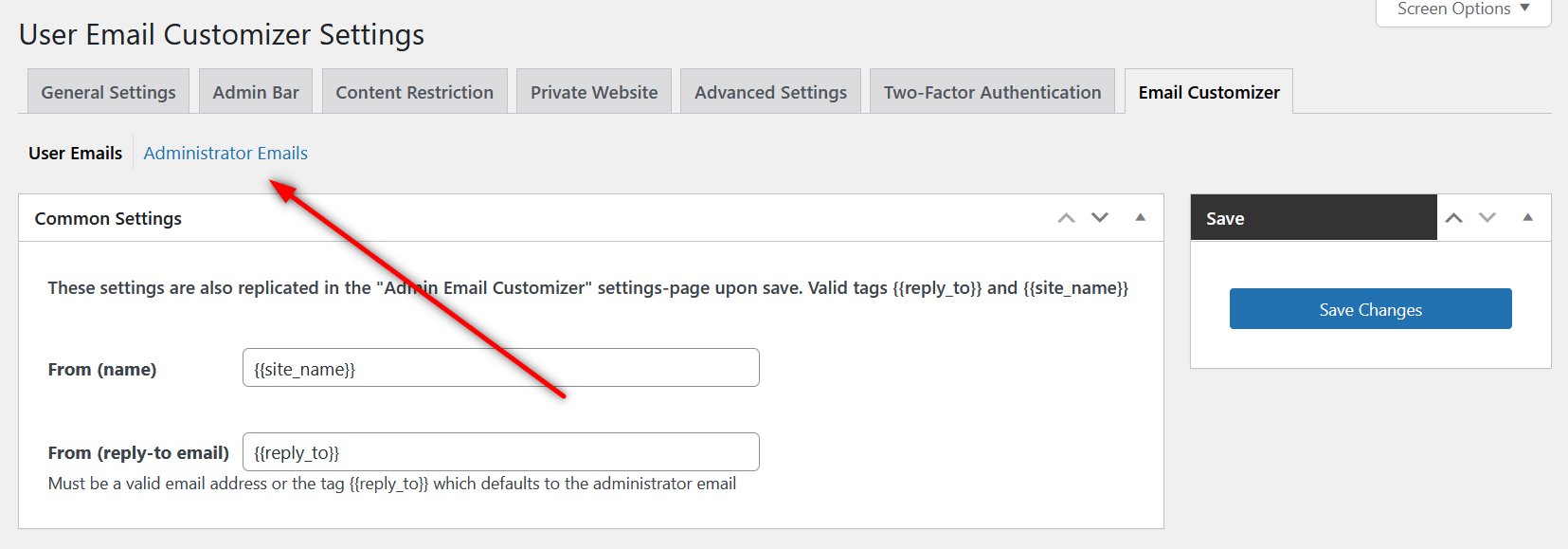1568x549 pixels.
Task: Switch to Two-Factor Authentication tab
Action: [x=992, y=92]
